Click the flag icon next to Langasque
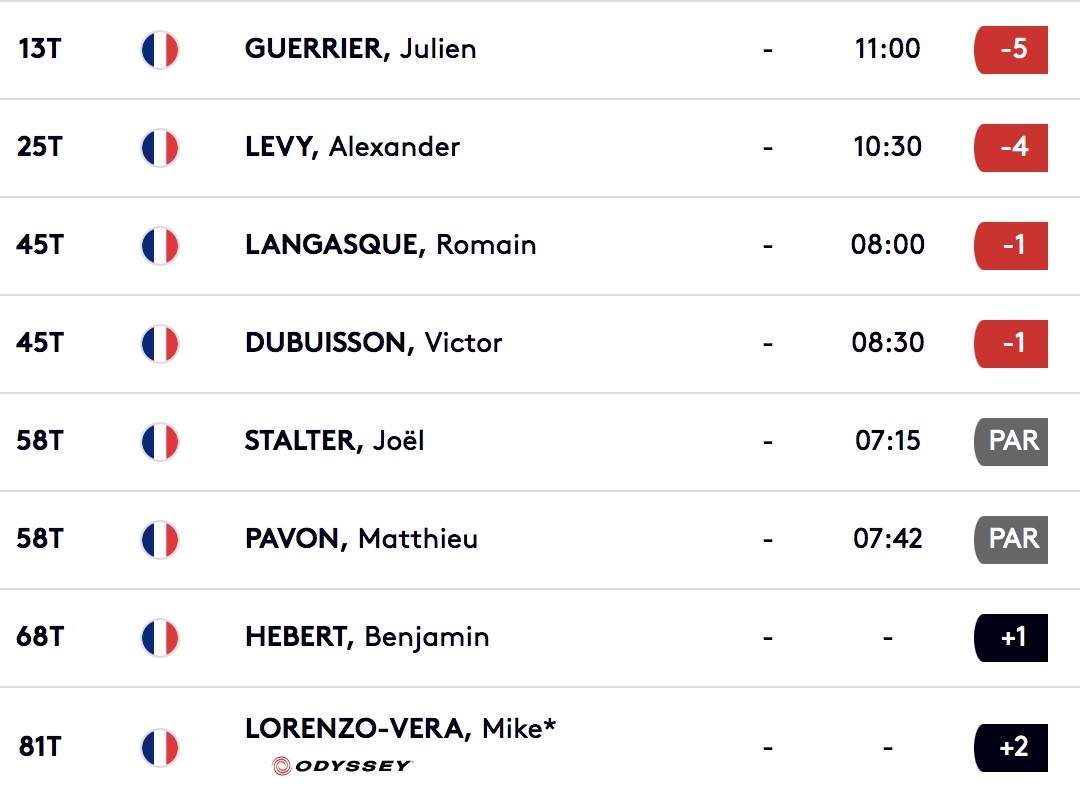 (x=160, y=245)
